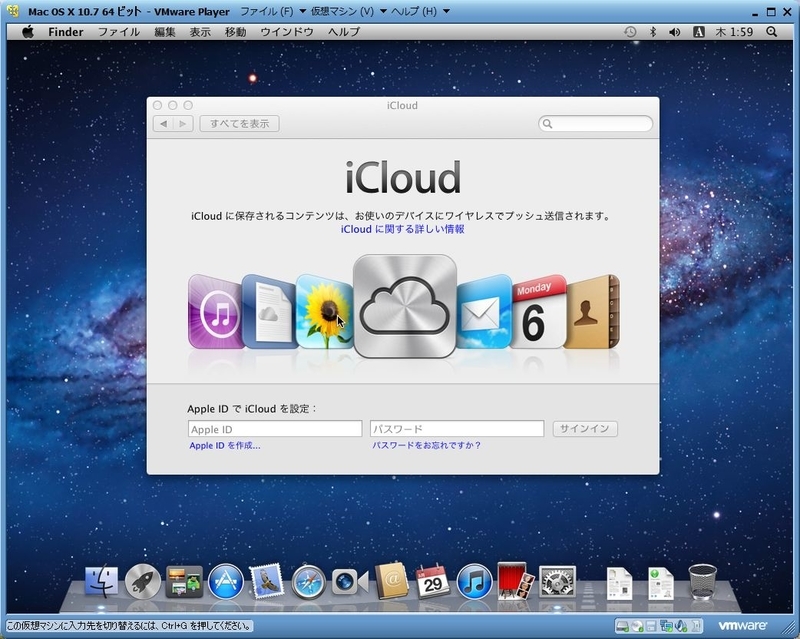Launch Safari compass in the Dock
800x639 pixels.
click(x=309, y=581)
